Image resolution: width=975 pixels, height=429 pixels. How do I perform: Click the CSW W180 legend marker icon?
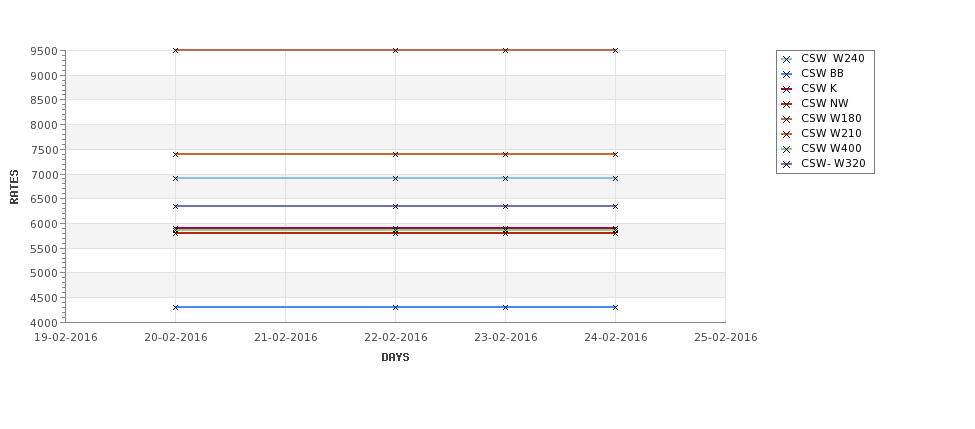click(x=787, y=119)
